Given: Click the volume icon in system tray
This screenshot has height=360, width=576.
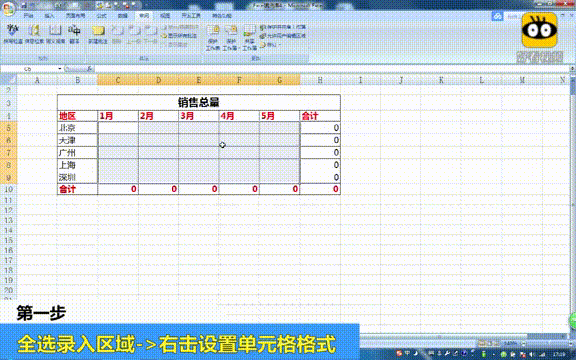Looking at the screenshot, I should (532, 354).
